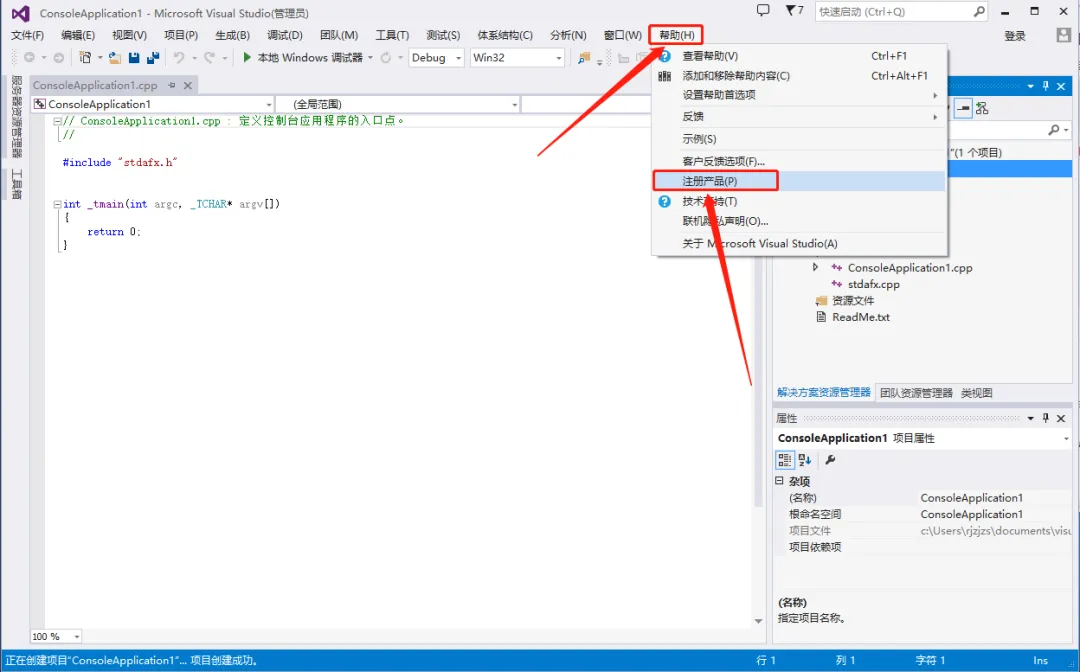Screen dimensions: 1080x672
Task: Open the 调试(D) menu
Action: click(x=285, y=35)
